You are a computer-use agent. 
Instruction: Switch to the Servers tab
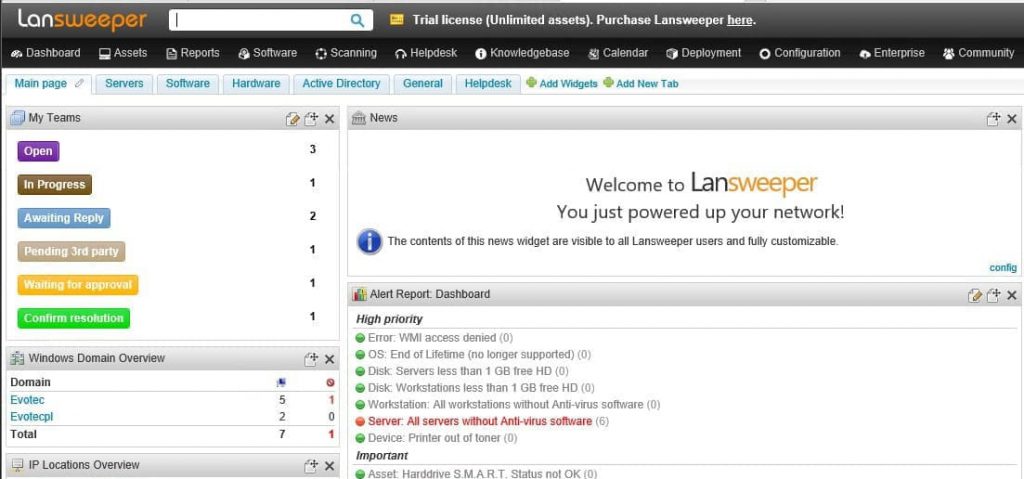click(124, 84)
